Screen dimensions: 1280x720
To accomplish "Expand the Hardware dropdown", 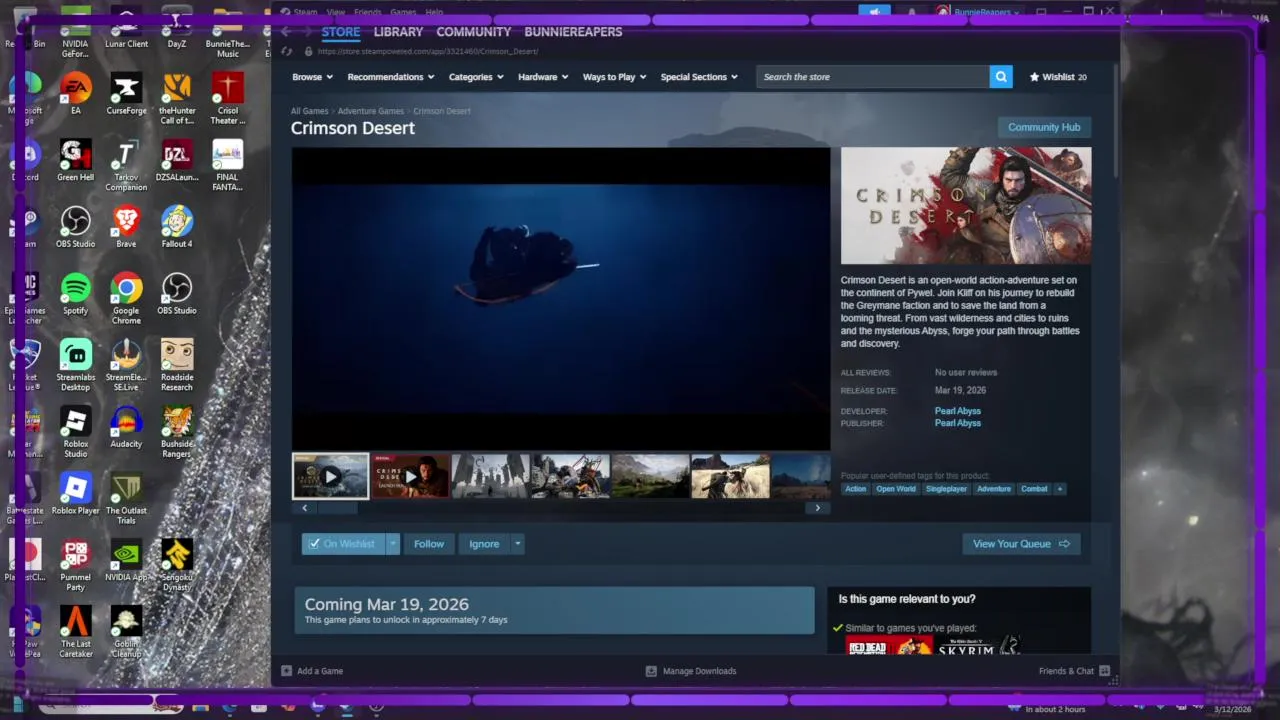I will click(x=543, y=77).
